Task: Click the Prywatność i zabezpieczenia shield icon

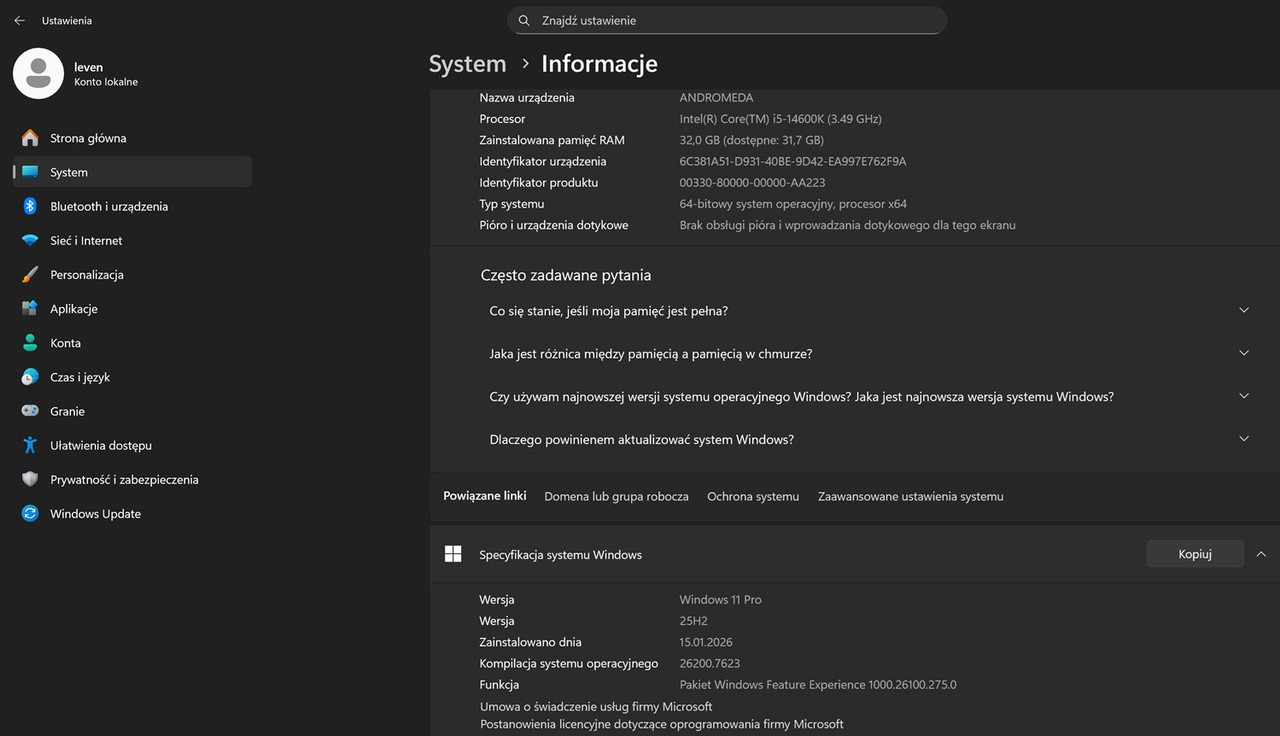Action: point(30,479)
